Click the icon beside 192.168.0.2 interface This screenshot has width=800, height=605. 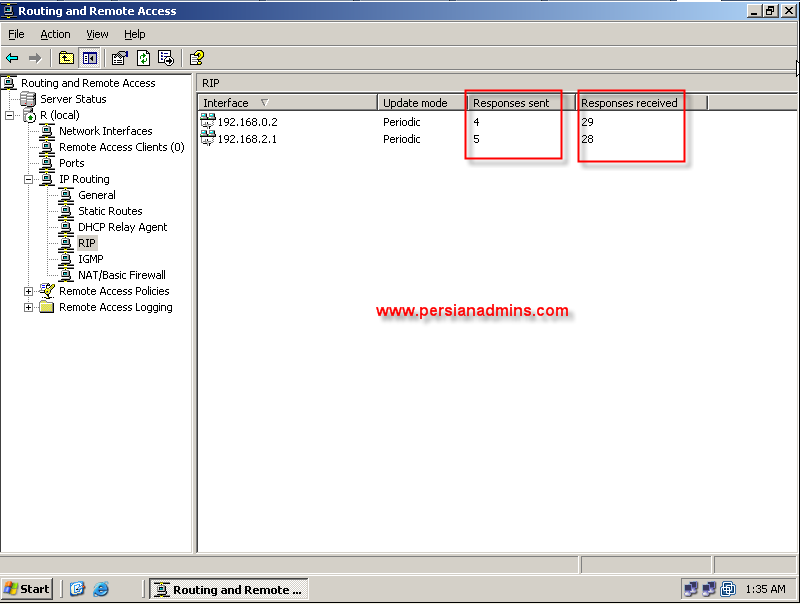tap(208, 121)
